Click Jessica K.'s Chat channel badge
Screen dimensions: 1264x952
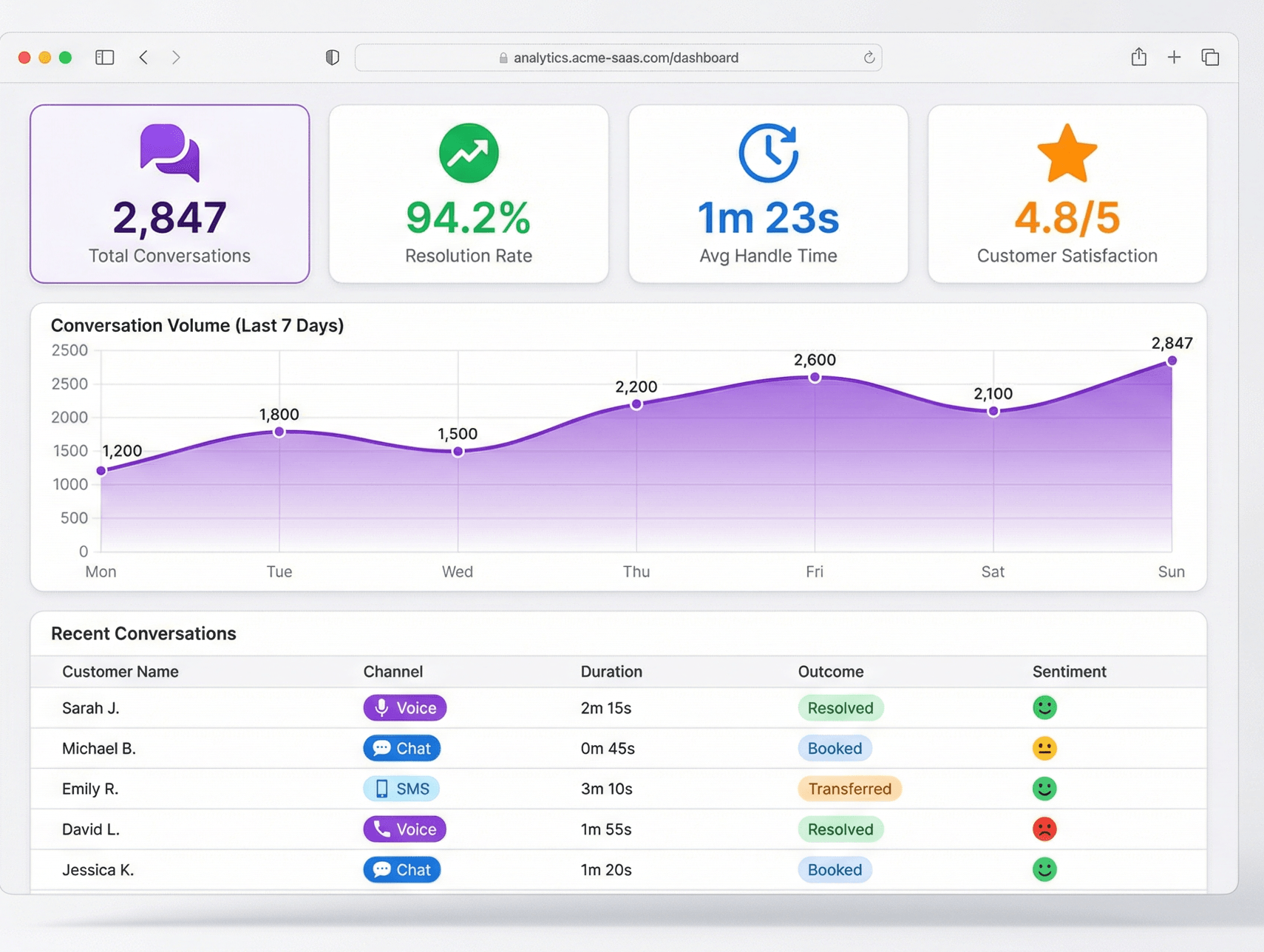click(x=402, y=870)
